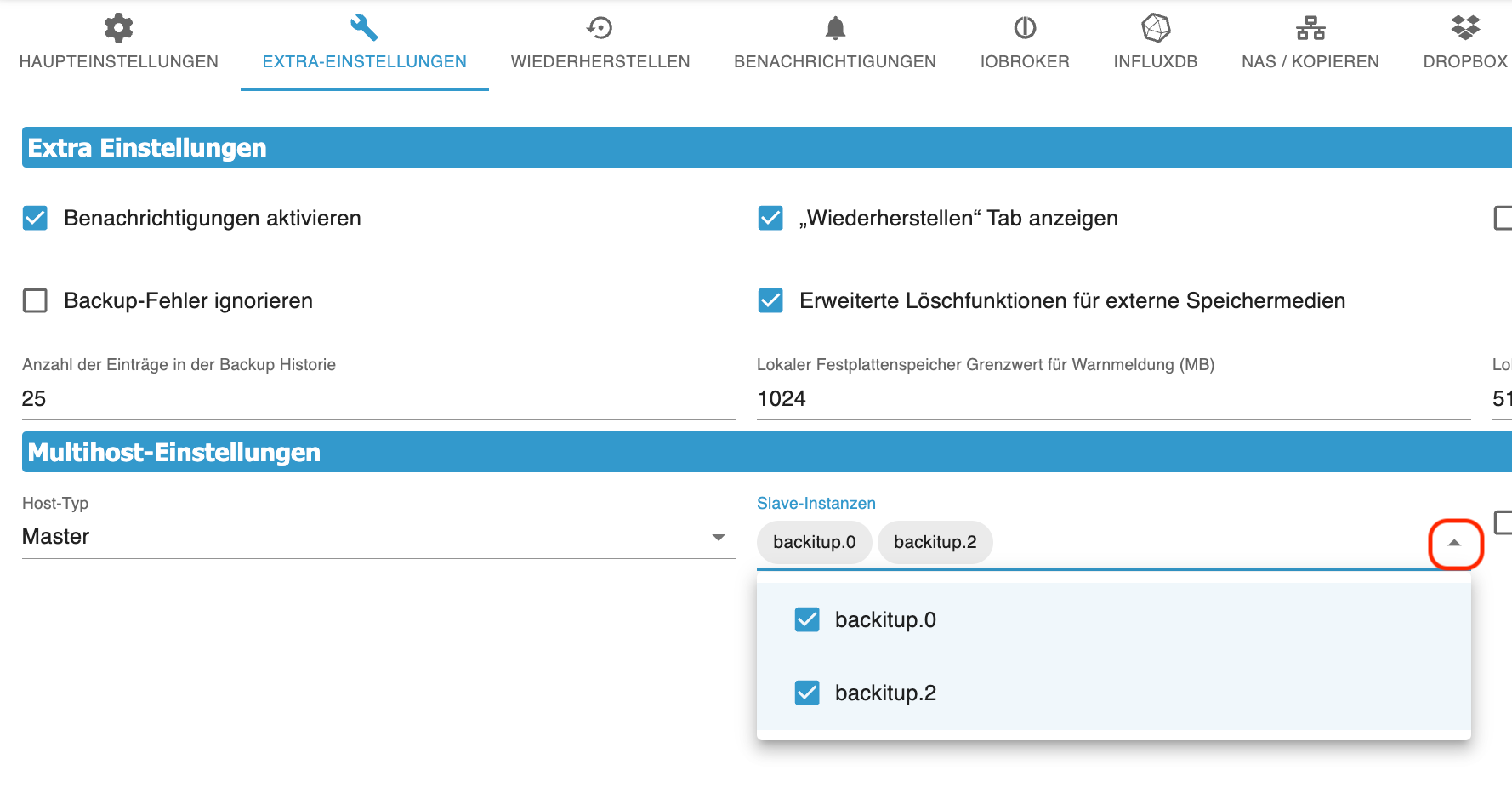The image size is (1512, 793).
Task: Click the InfluxDB polygon icon
Action: pos(1156,28)
